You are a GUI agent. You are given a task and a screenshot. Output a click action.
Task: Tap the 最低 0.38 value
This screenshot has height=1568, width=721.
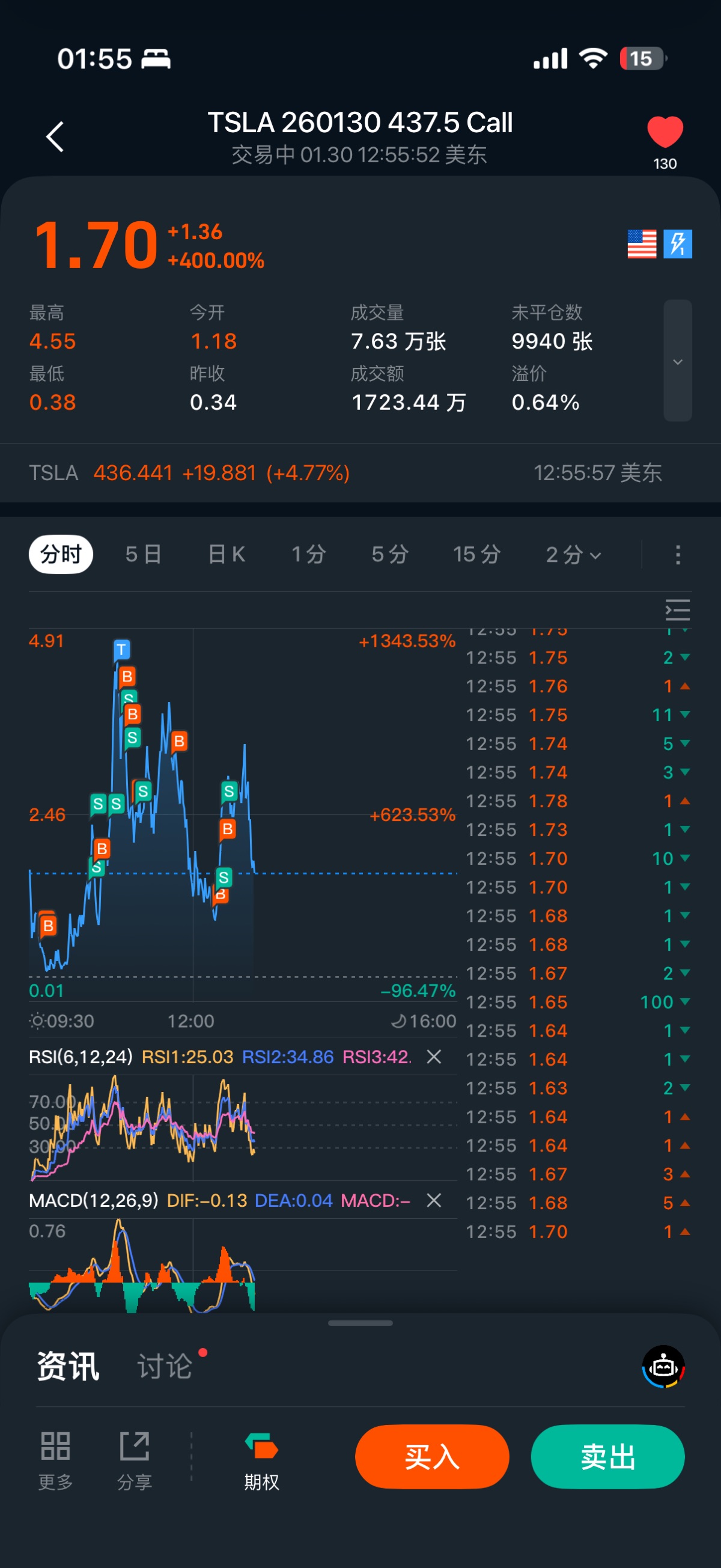click(53, 402)
